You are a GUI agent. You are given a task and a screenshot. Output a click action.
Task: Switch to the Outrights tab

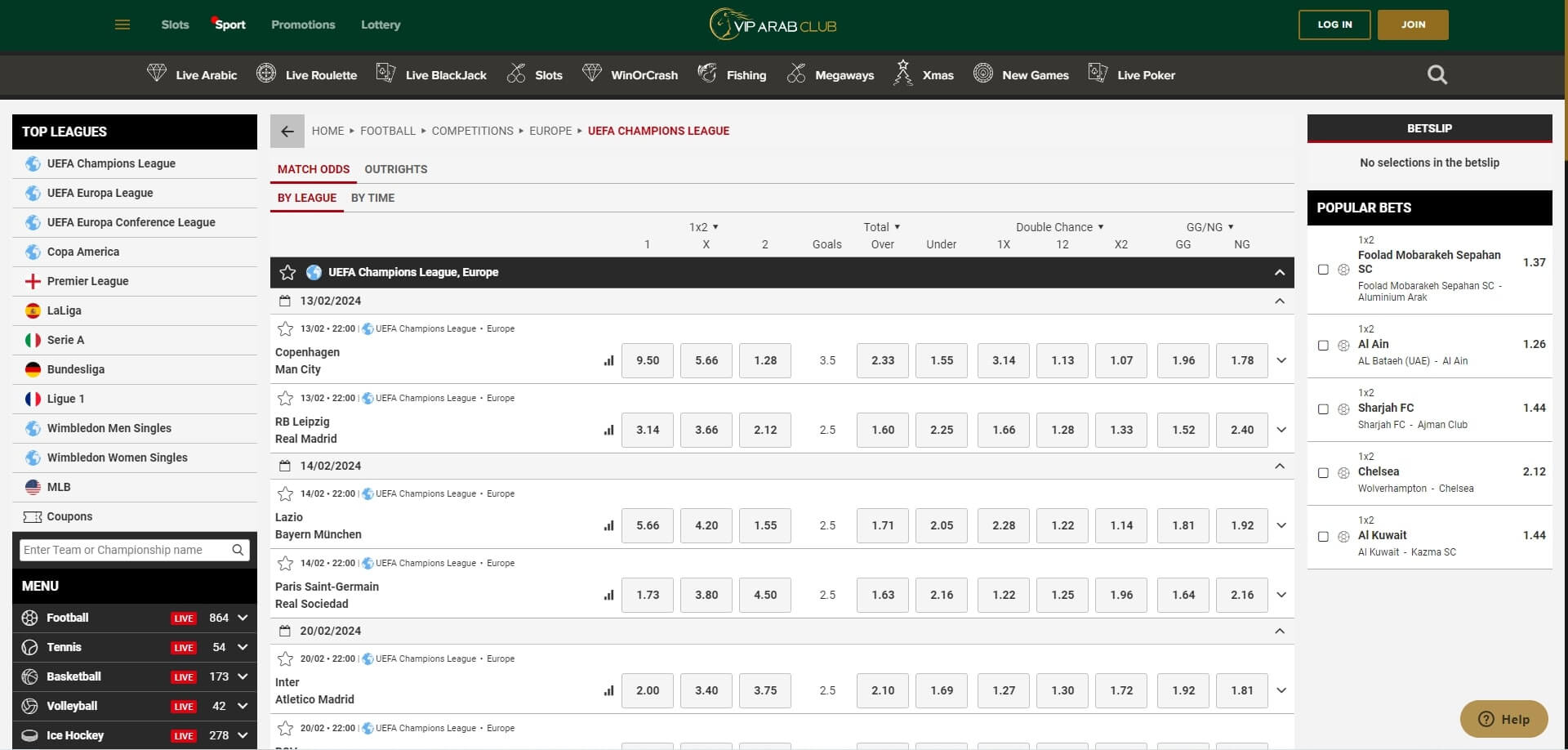click(x=395, y=169)
